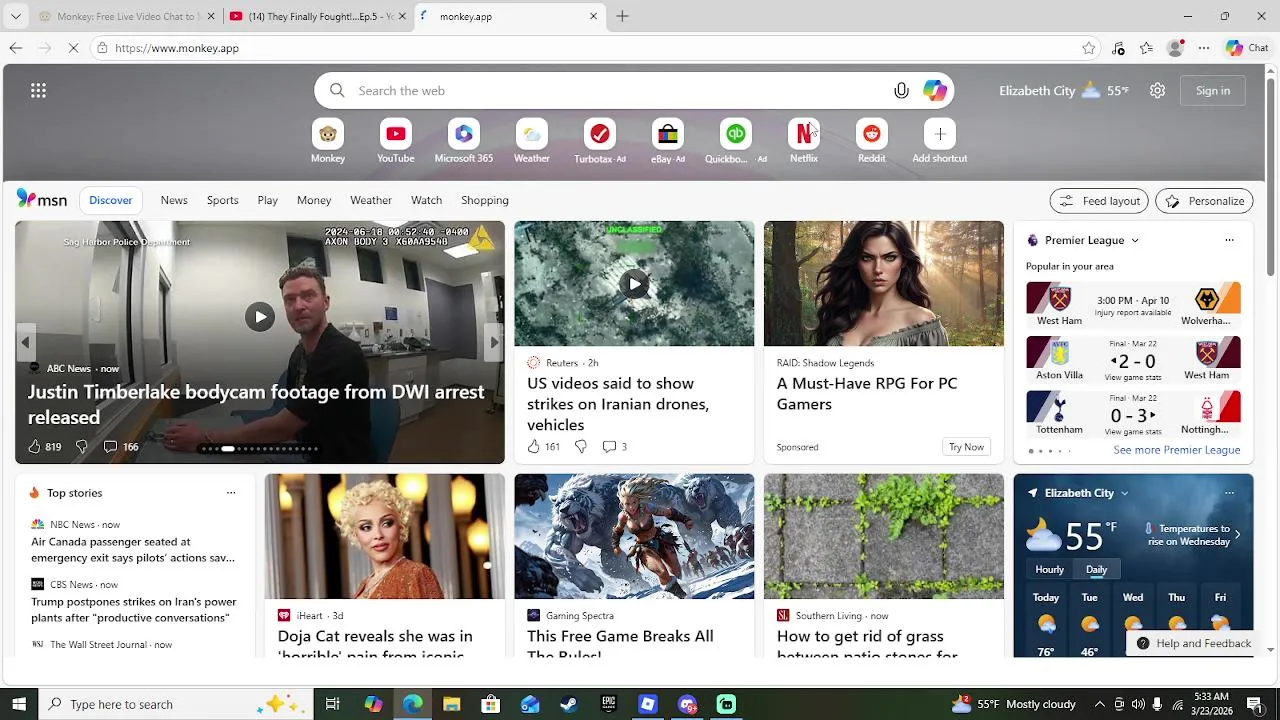Screen dimensions: 1280x720
Task: Open Edge settings and more menu
Action: click(1204, 48)
